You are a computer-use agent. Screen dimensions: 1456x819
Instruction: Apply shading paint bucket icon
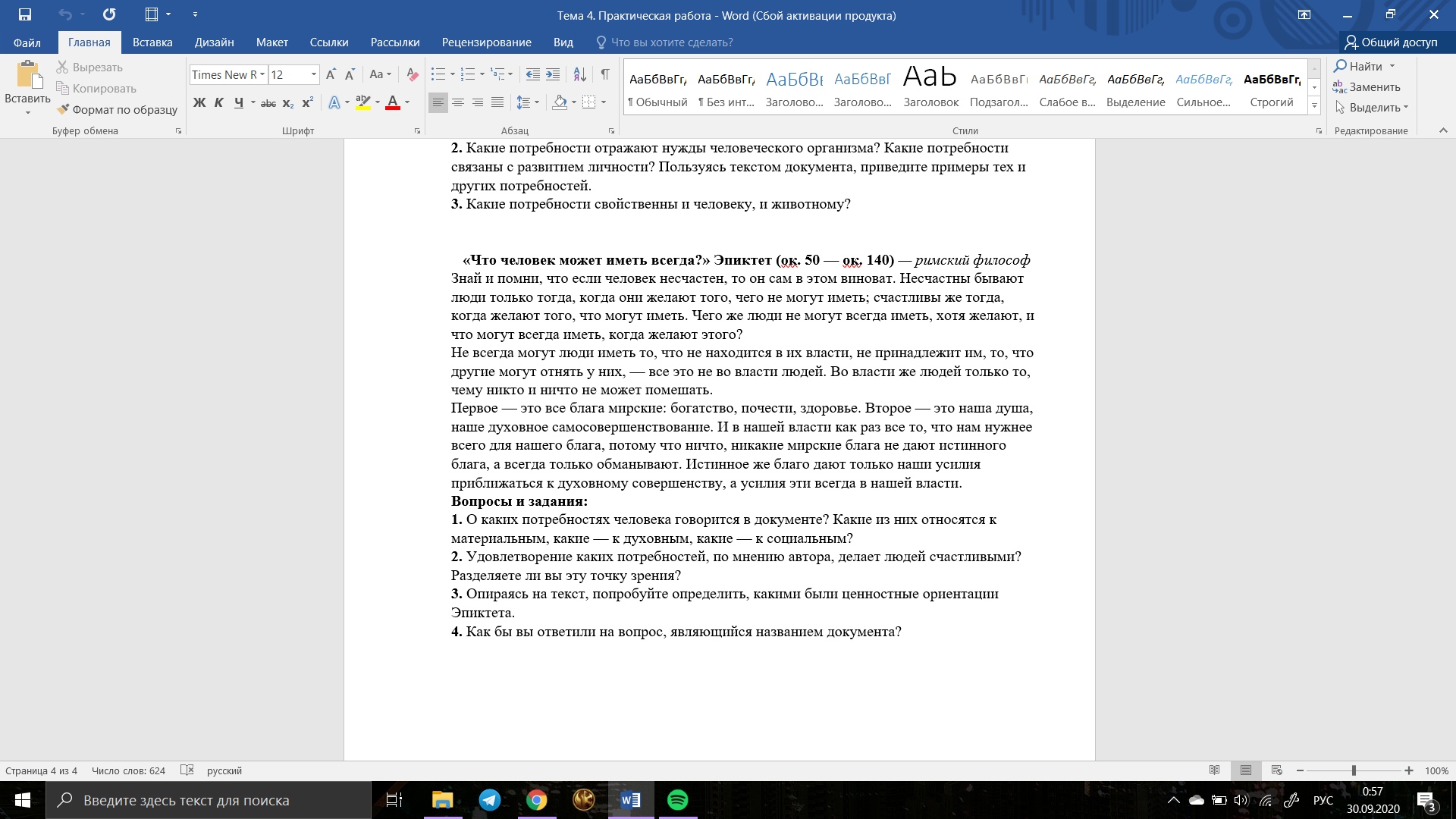point(560,102)
